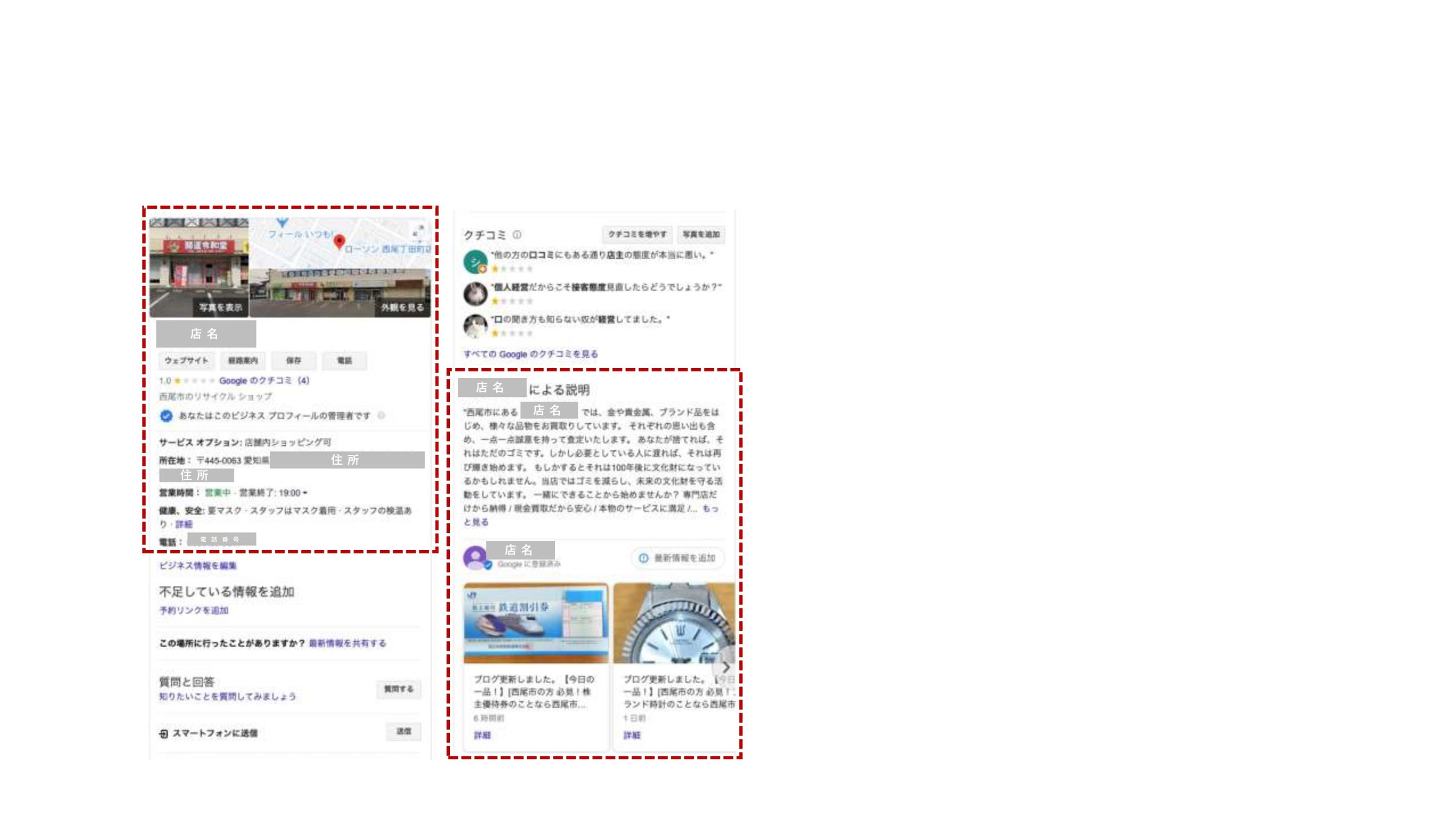Screen dimensions: 1456x819
Task: Click ビジネス情報を編集 link
Action: pyautogui.click(x=197, y=565)
